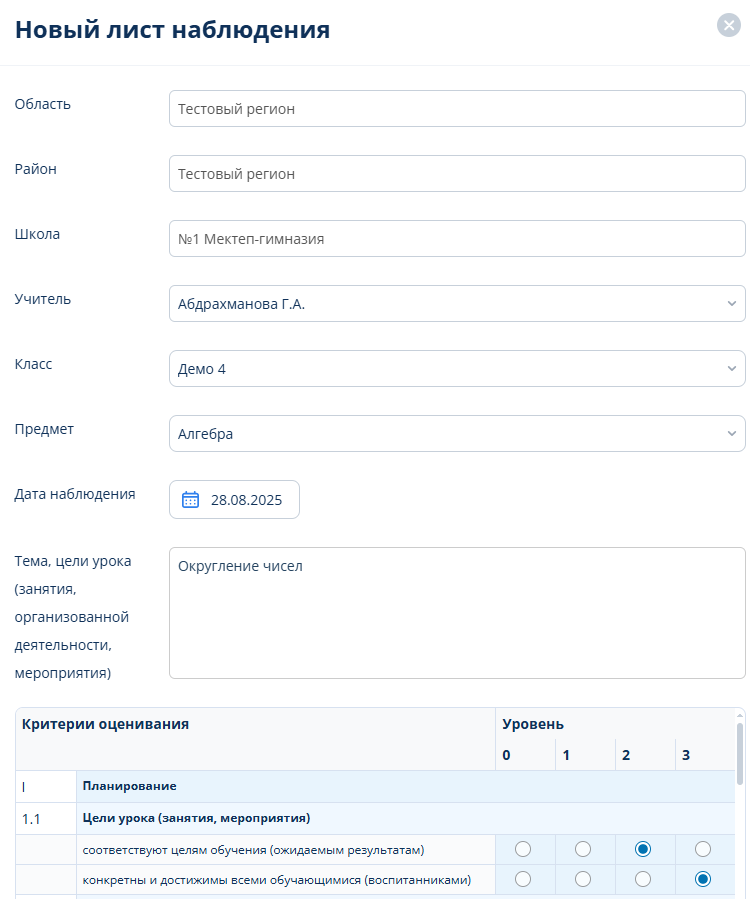The width and height of the screenshot is (750, 899).
Task: Click the 28.08.2025 observation date field
Action: click(x=246, y=500)
